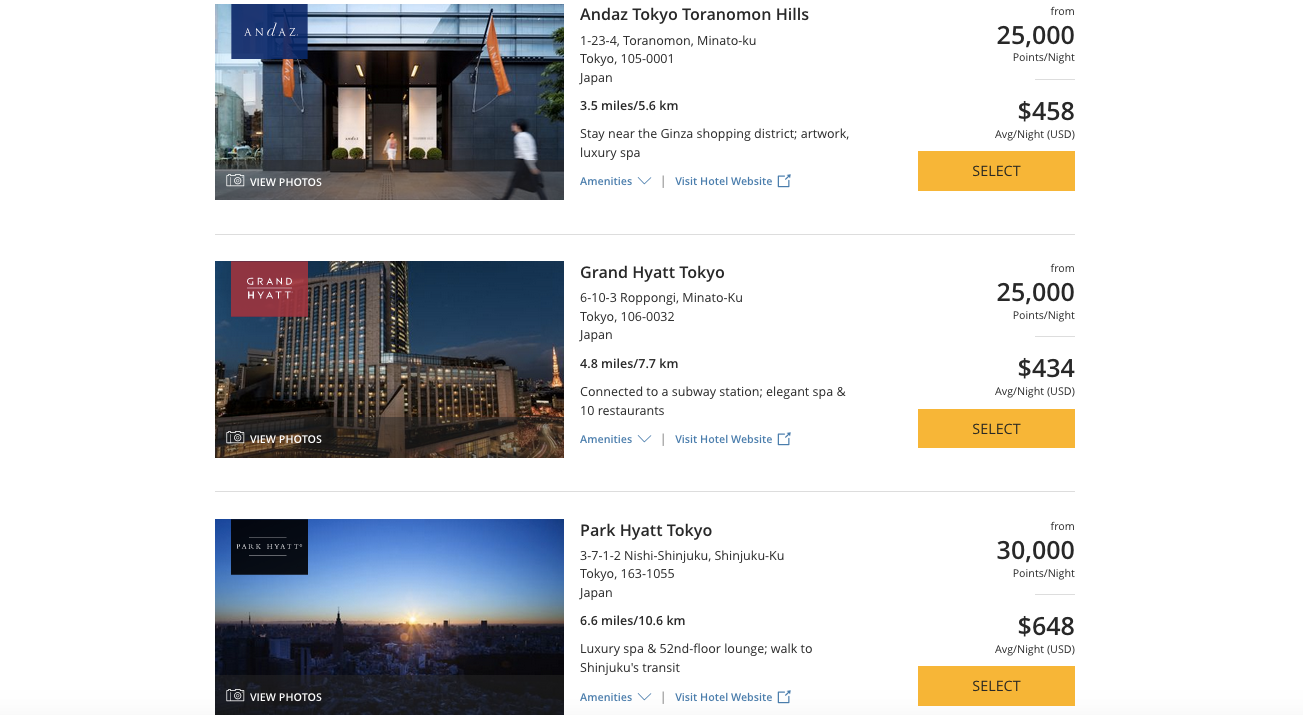This screenshot has height=715, width=1303.
Task: Click camera icon on Grand Hyatt photo
Action: point(235,438)
